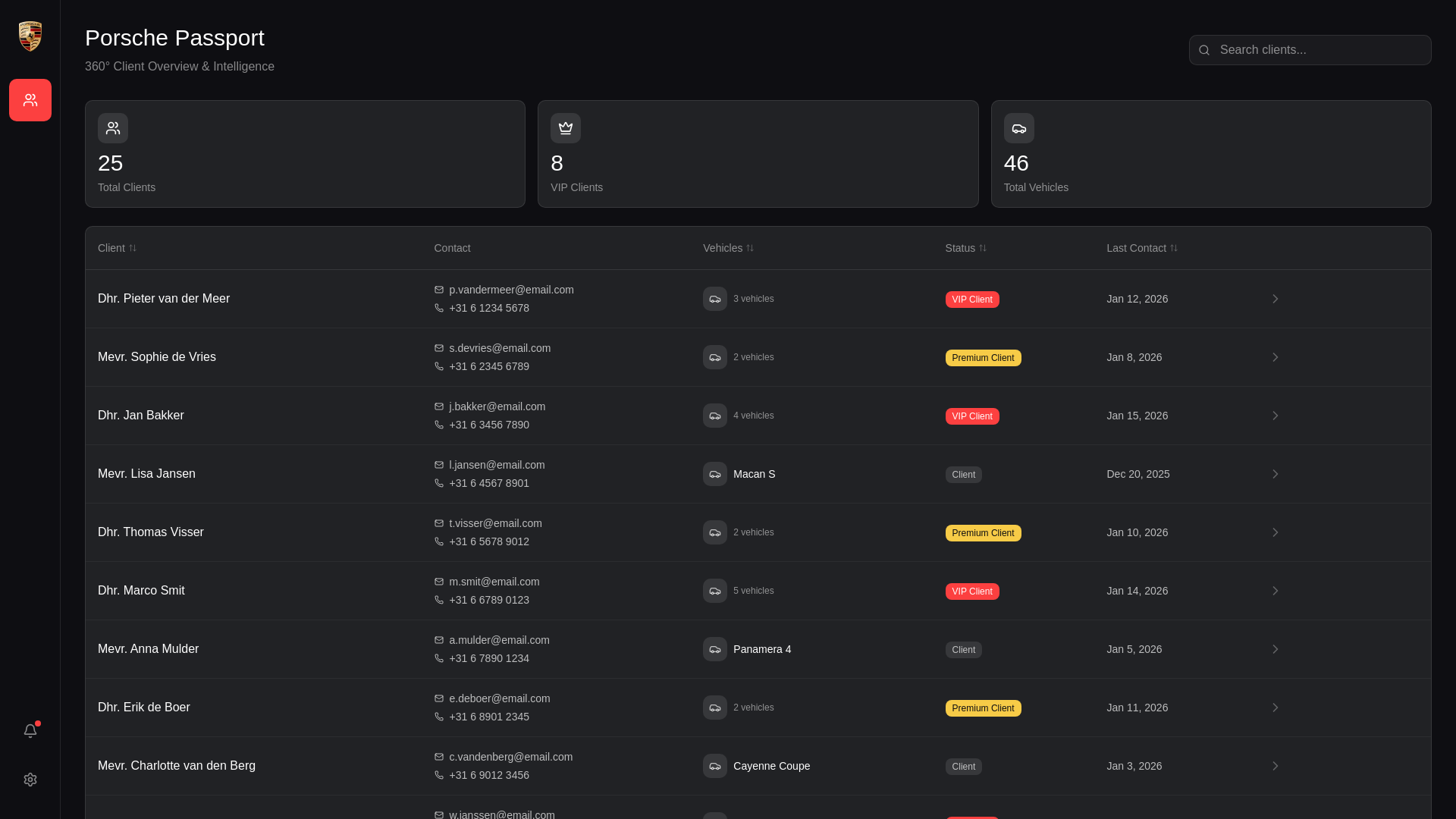Expand Jan Bakker row chevron
Screen dimensions: 1456x819
[1276, 416]
